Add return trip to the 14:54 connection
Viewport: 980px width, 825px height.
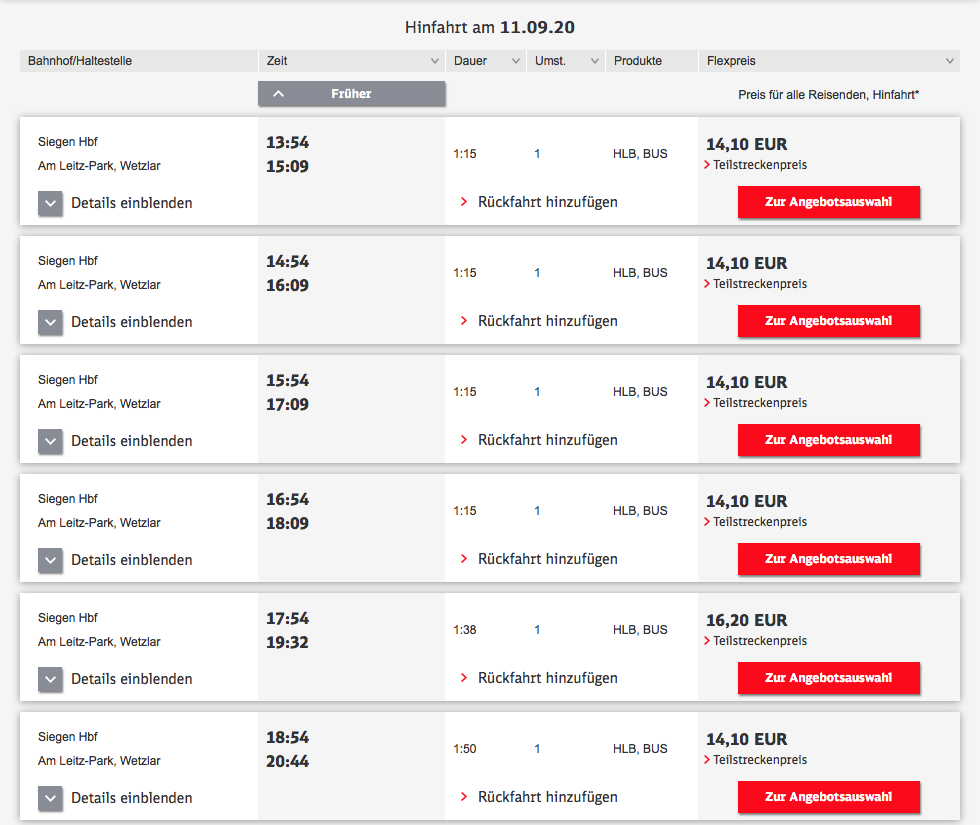[547, 321]
